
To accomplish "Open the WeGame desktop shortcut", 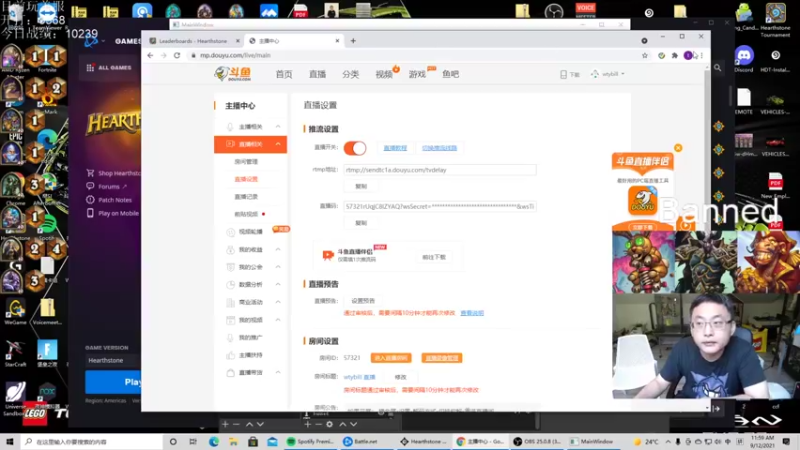I will coord(15,311).
